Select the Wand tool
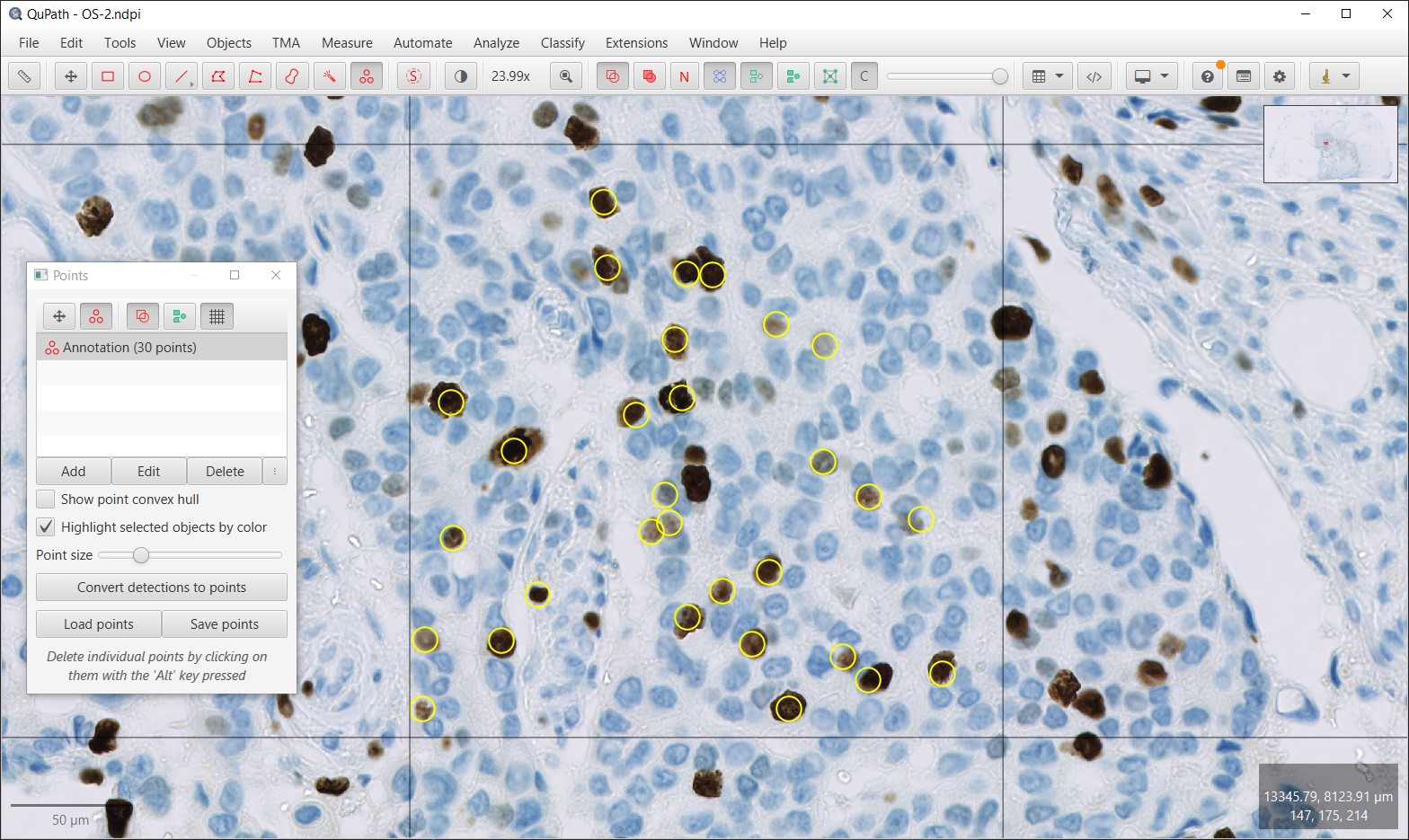1409x840 pixels. tap(329, 76)
